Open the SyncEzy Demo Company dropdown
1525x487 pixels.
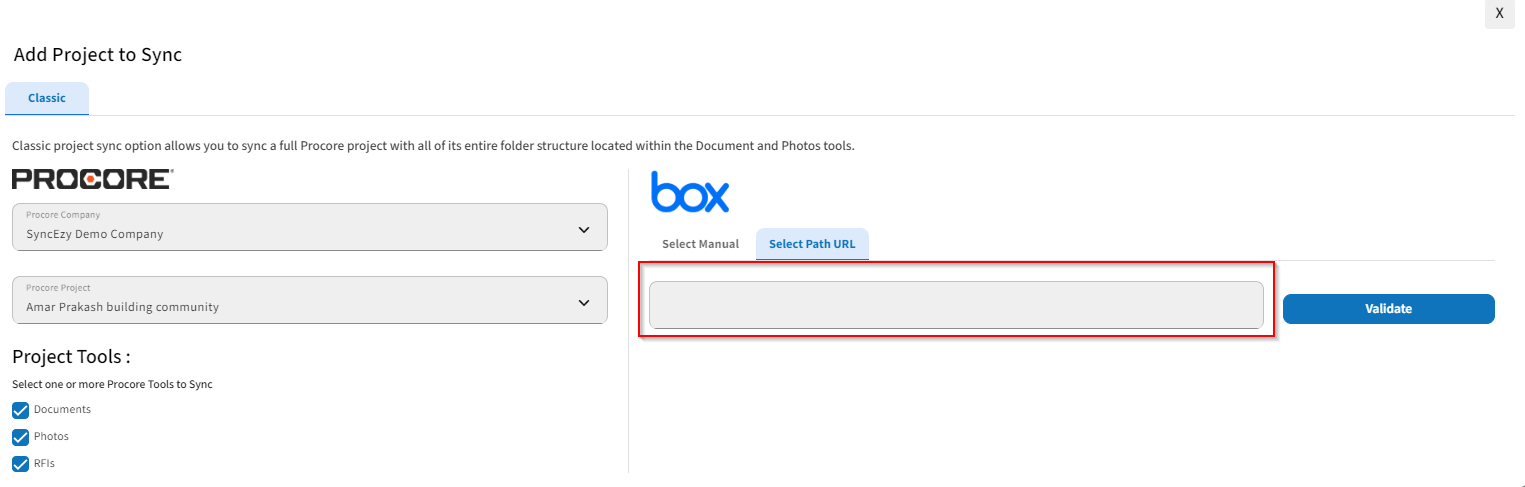(310, 227)
